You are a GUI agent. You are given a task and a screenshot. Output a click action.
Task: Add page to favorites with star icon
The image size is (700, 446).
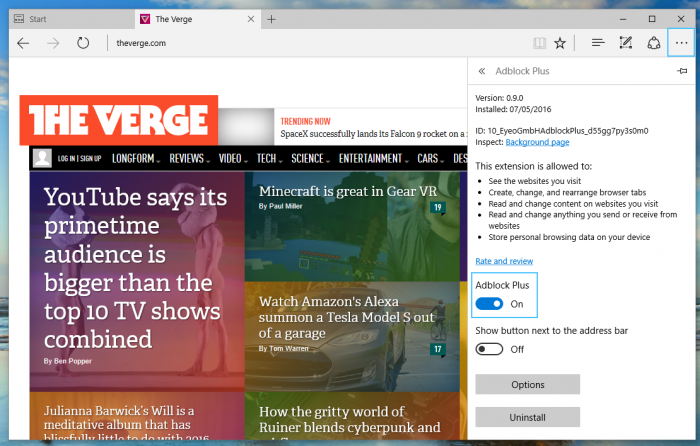(x=561, y=43)
